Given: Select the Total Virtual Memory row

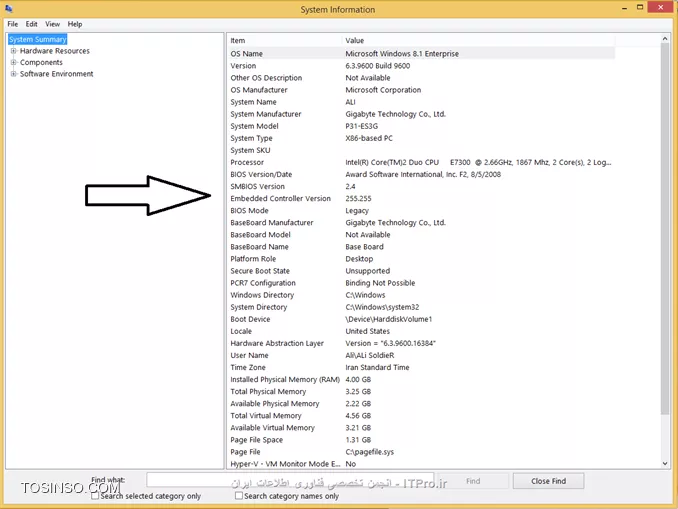Looking at the screenshot, I should [421, 416].
